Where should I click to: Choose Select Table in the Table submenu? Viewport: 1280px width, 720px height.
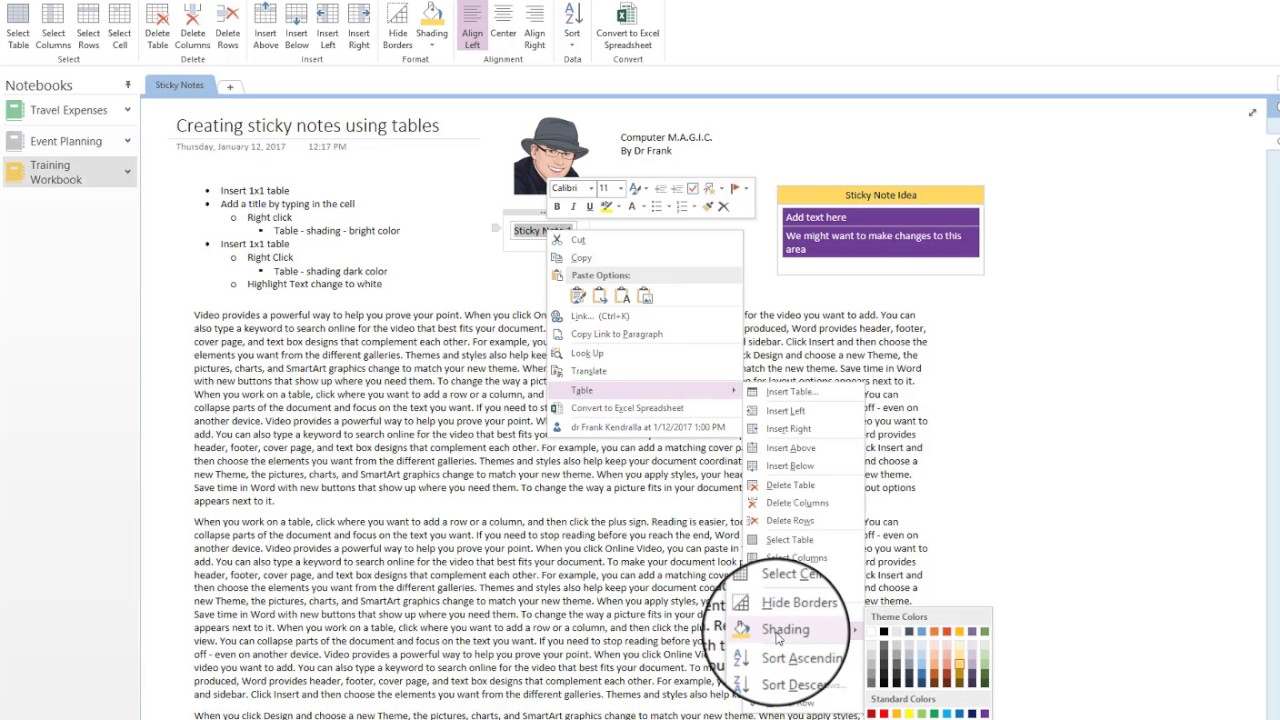(x=804, y=540)
